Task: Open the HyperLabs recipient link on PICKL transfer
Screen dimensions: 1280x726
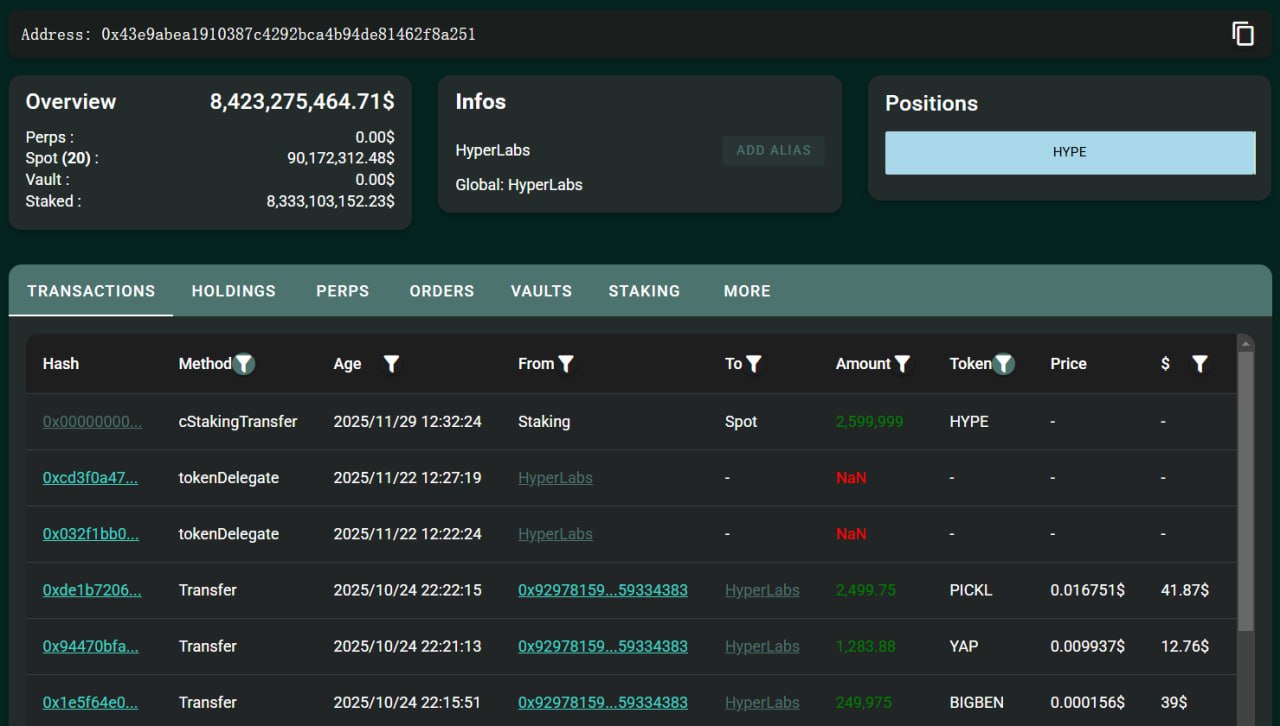Action: (762, 590)
